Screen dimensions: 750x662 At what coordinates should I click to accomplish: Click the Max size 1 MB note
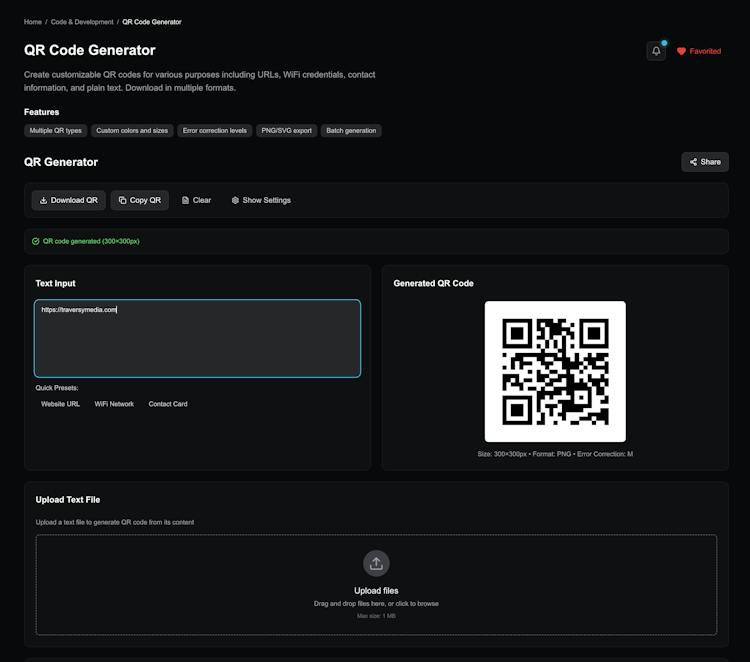(376, 616)
